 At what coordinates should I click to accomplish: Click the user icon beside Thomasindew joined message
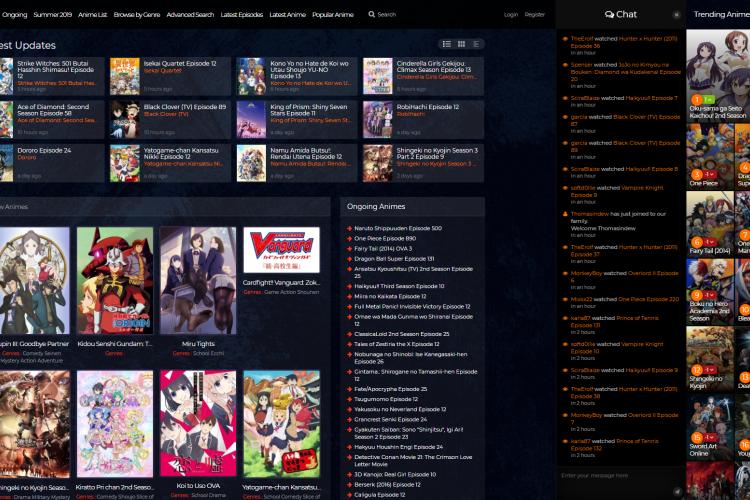(565, 214)
